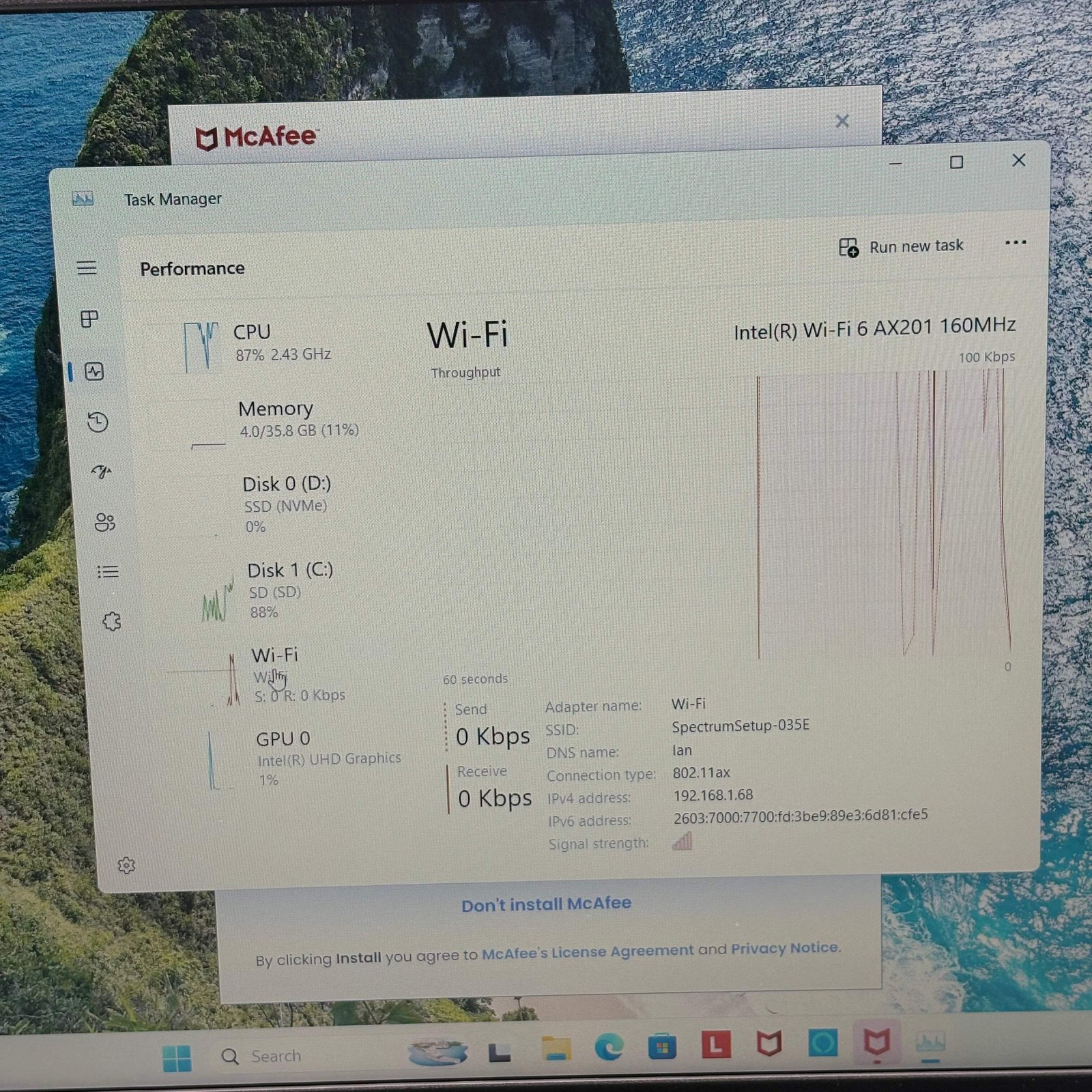Open Microsoft Store from taskbar
1092x1092 pixels.
662,1046
